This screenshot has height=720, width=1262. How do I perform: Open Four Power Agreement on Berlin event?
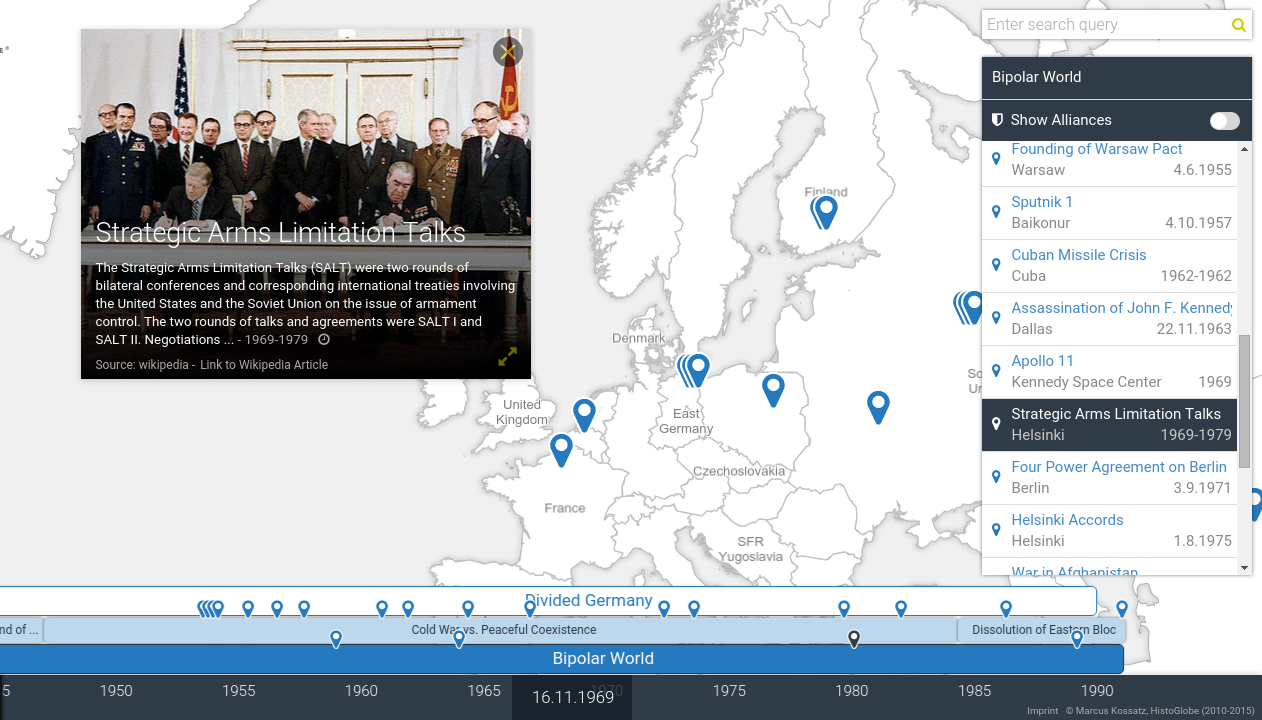point(1118,467)
